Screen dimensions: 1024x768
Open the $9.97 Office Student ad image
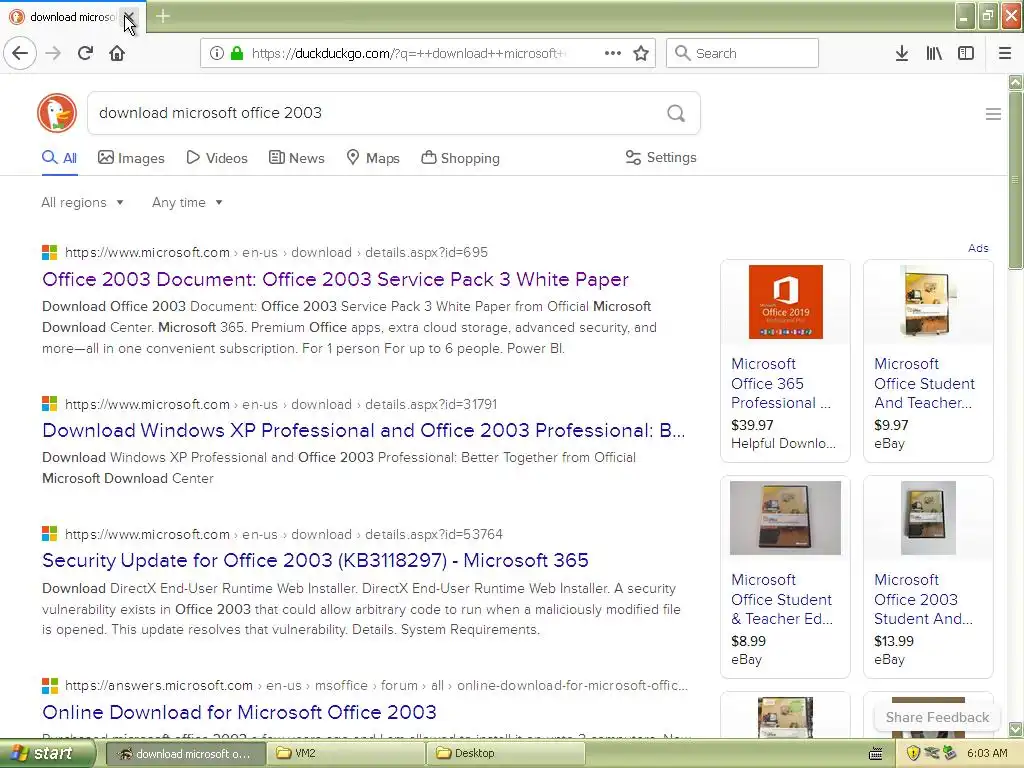pos(927,302)
